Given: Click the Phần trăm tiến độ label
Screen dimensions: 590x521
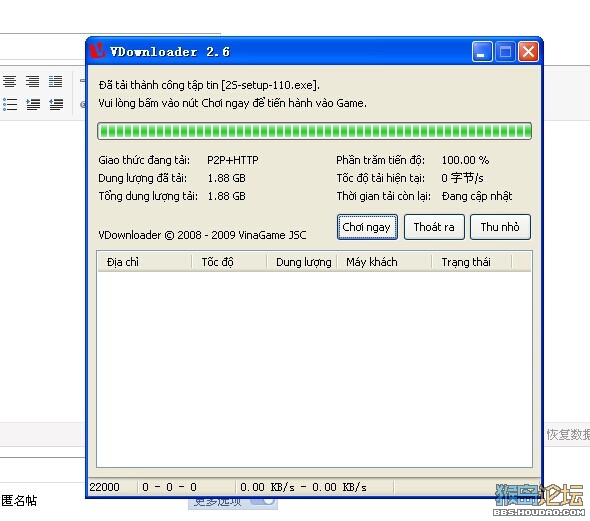Looking at the screenshot, I should point(380,160).
